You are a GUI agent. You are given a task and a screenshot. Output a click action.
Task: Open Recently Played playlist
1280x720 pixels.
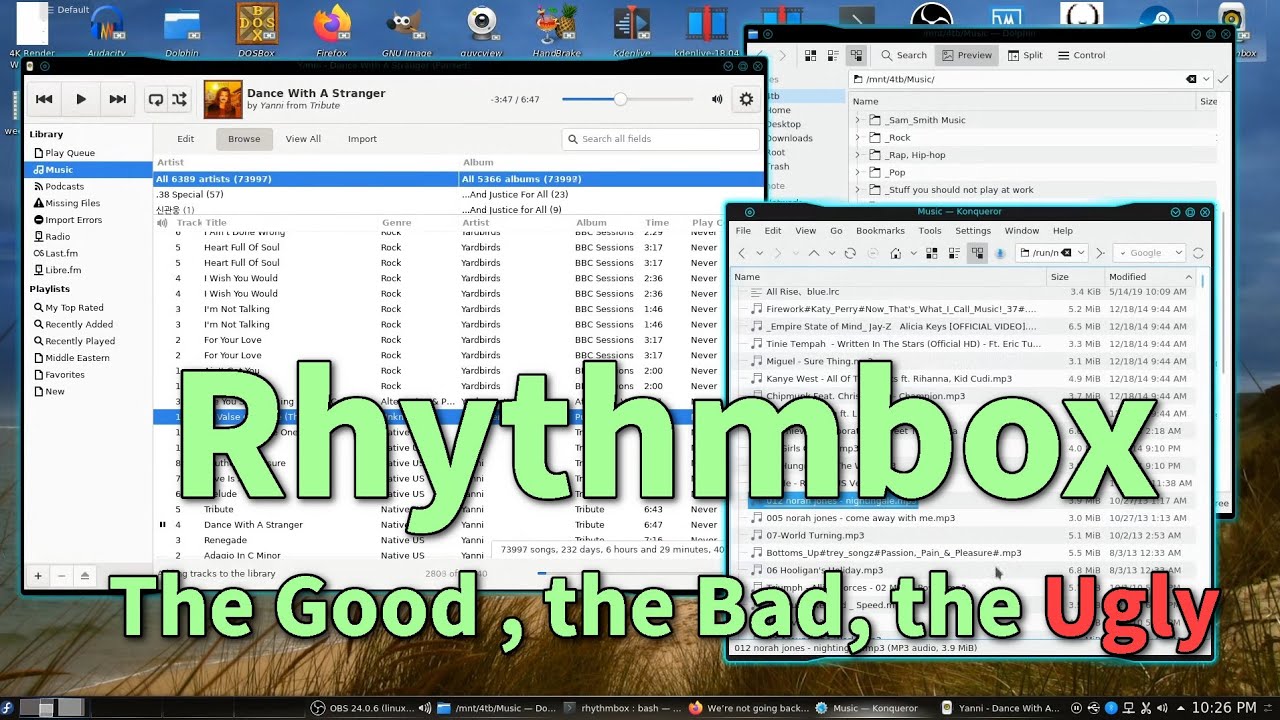[88, 341]
